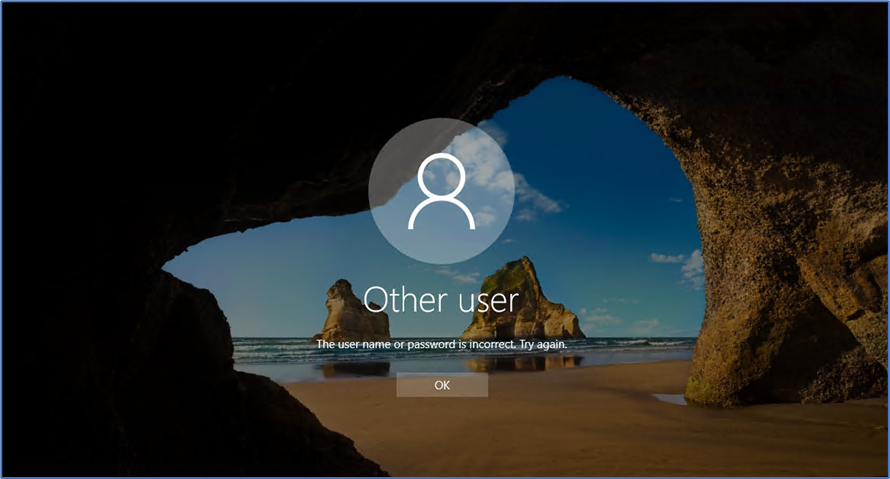Click the large cave wall on right

tap(780, 250)
